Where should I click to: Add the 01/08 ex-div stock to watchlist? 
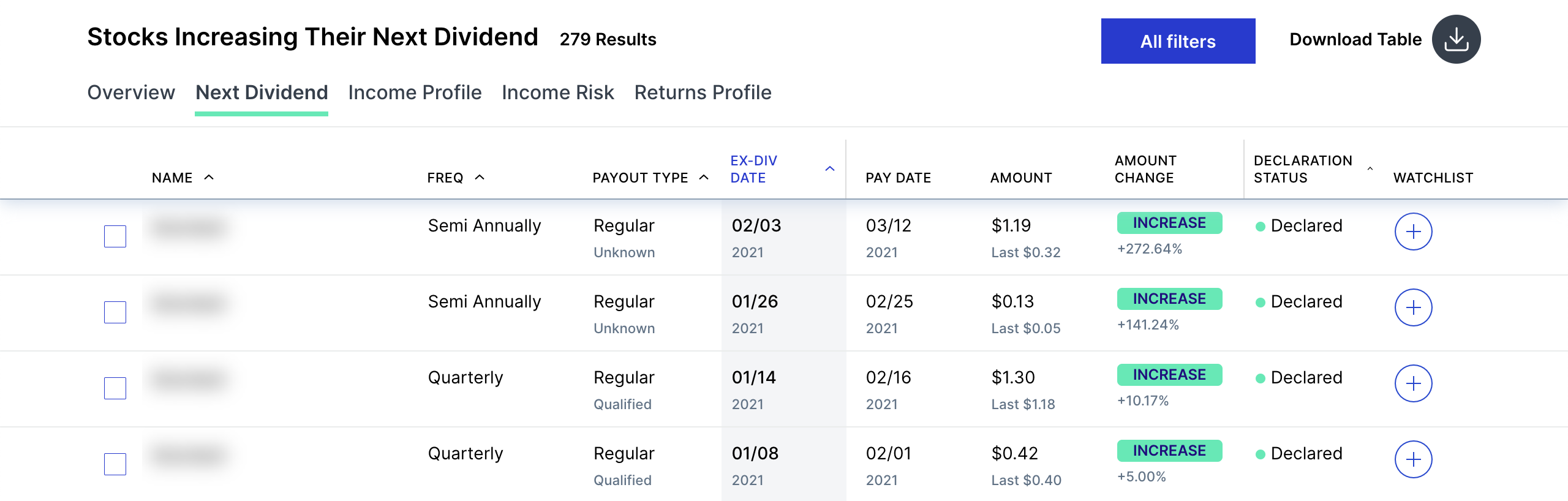coord(1413,459)
